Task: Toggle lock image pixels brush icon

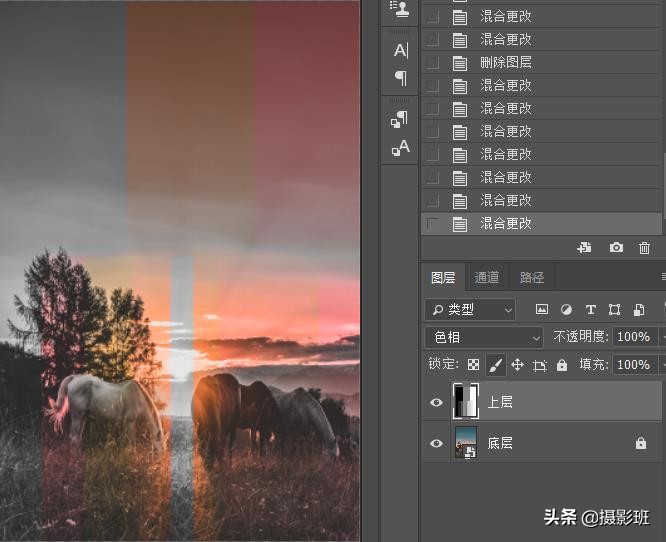Action: (496, 365)
